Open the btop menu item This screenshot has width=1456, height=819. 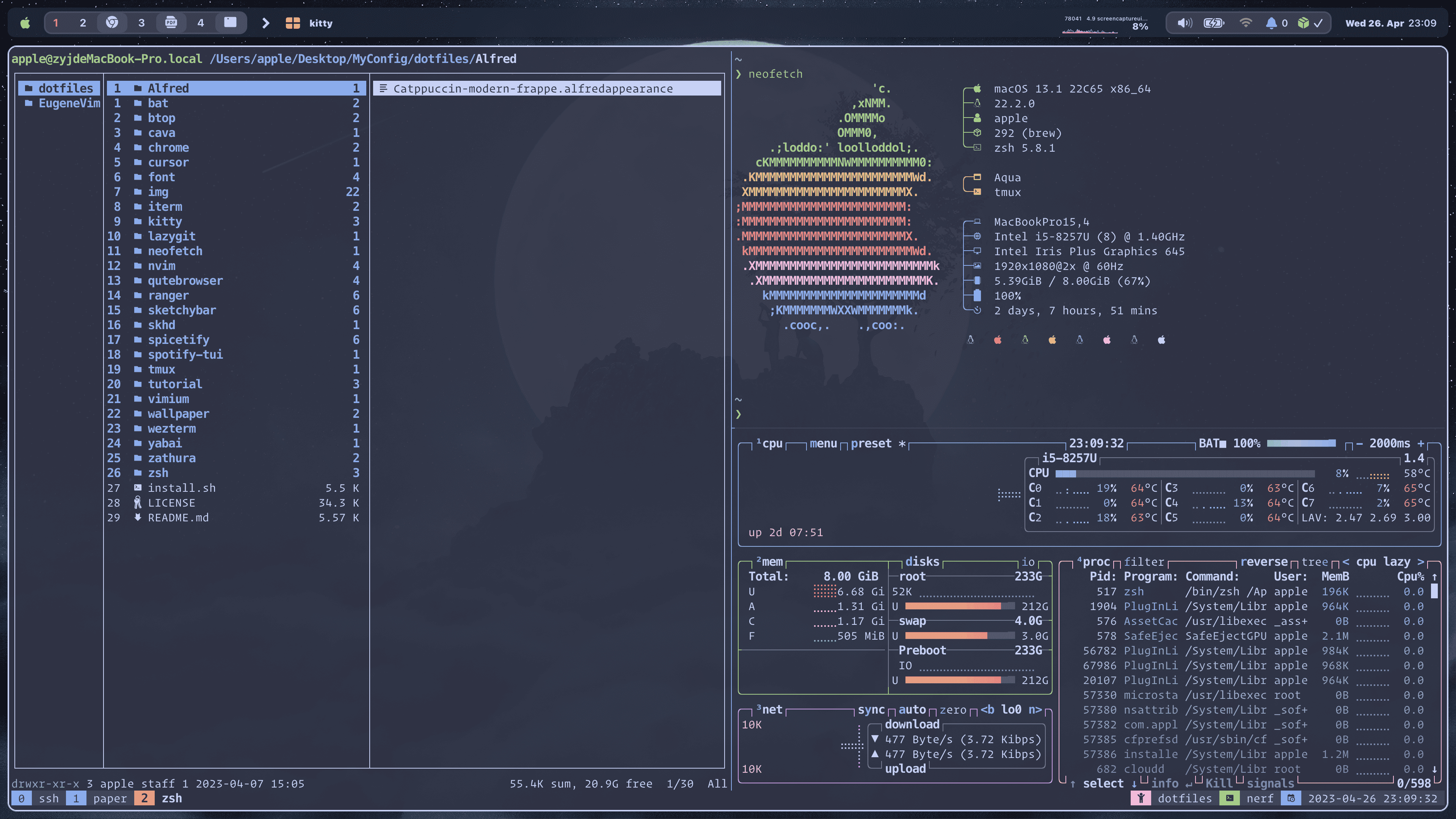(823, 444)
